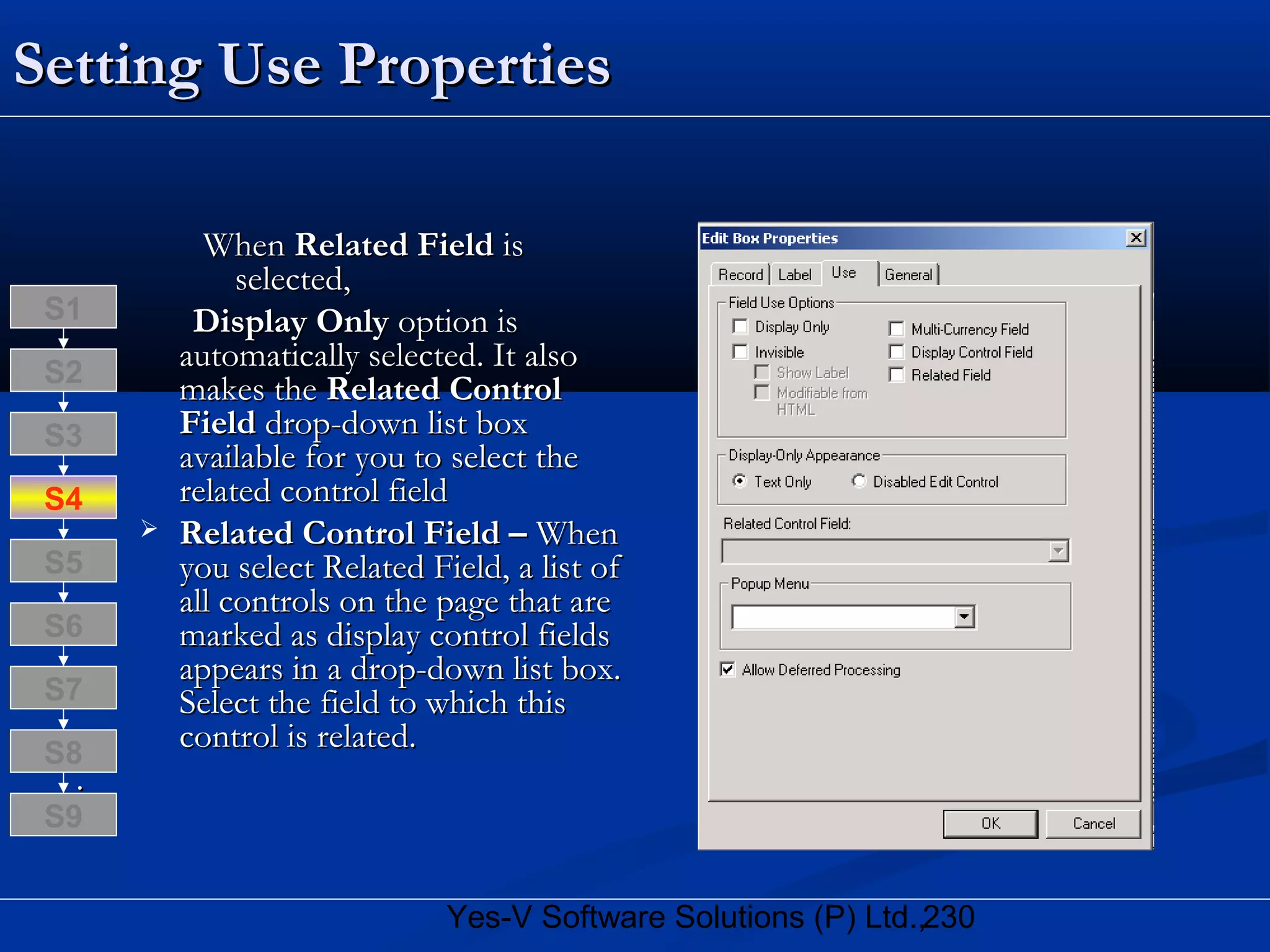This screenshot has height=952, width=1270.
Task: Enable the Multi-Currency Field checkbox
Action: (897, 328)
